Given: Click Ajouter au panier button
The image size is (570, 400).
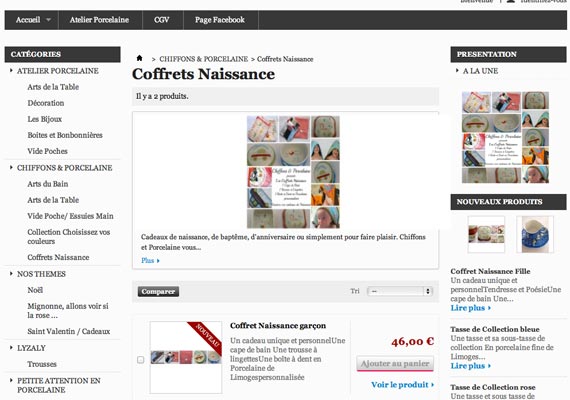Looking at the screenshot, I should pyautogui.click(x=395, y=364).
